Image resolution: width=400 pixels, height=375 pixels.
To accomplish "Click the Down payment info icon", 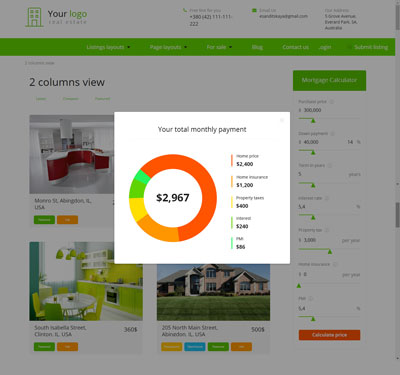I will point(332,134).
